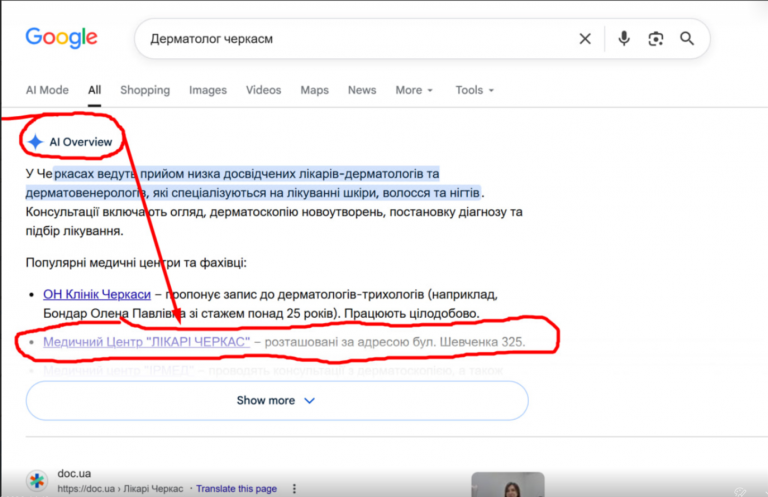Open Google Lens image search
768x497 pixels.
coord(655,39)
